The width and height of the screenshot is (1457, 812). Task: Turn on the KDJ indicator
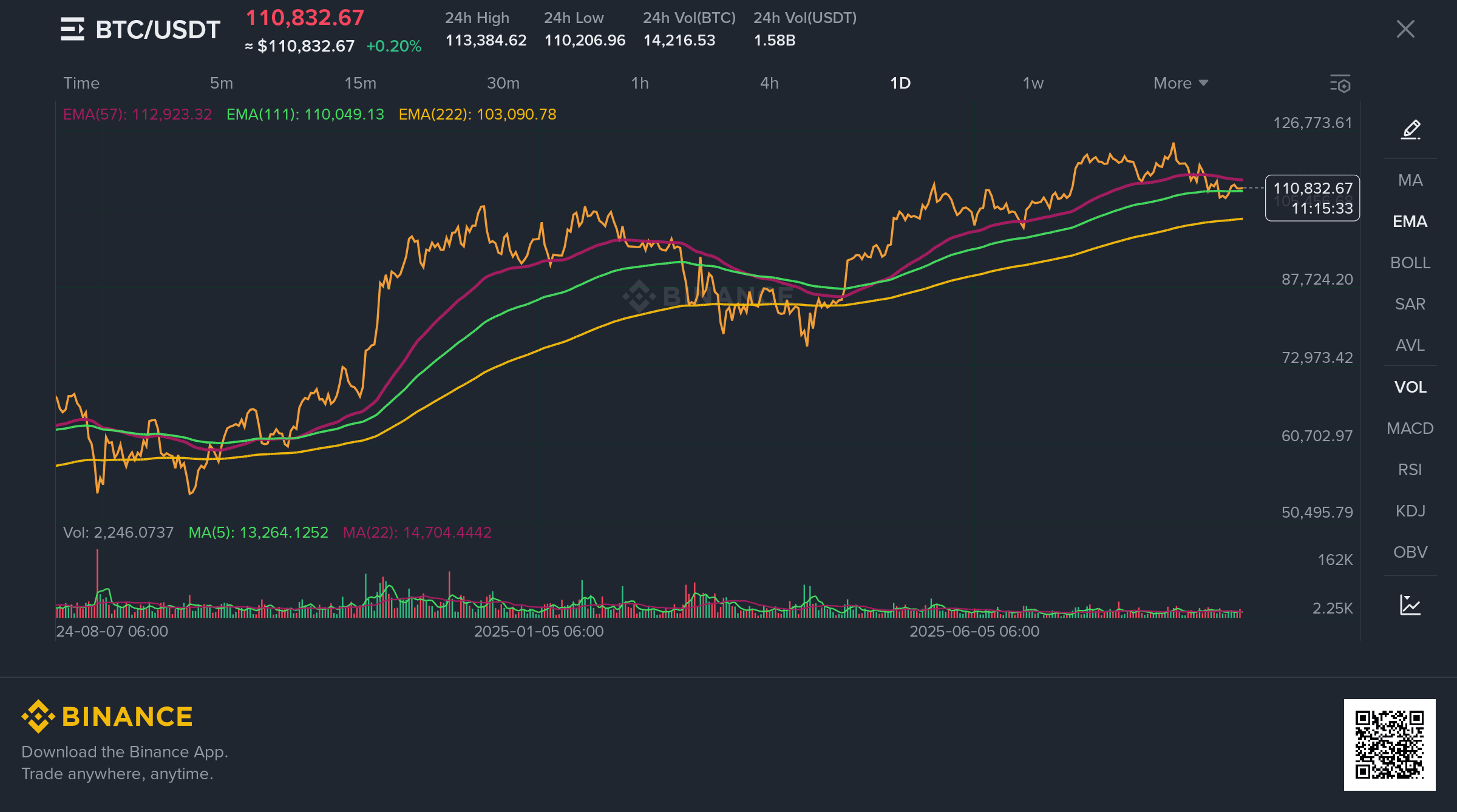1410,511
